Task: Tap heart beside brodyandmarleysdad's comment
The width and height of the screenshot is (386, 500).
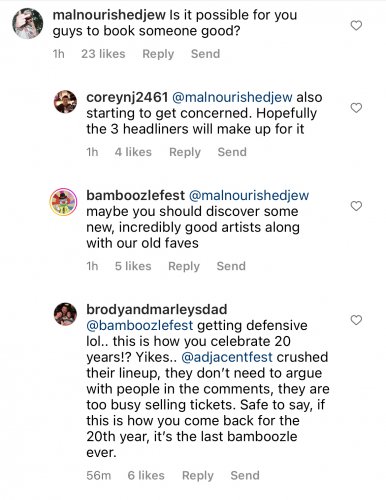Action: (x=356, y=320)
